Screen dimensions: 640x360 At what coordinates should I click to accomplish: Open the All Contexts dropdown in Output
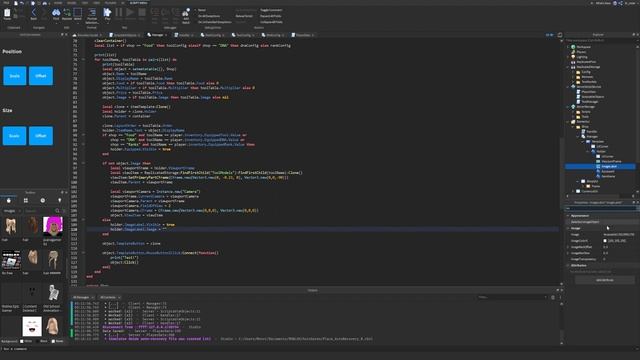coord(110,297)
